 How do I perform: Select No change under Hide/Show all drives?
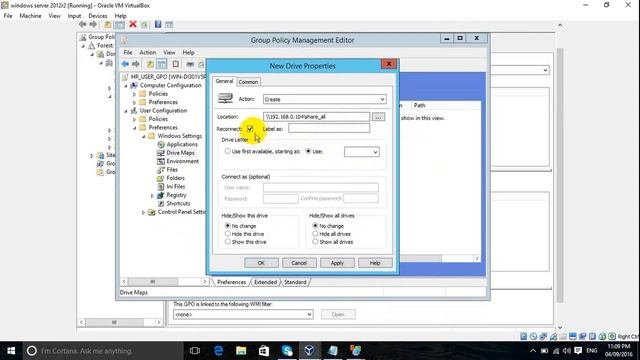(315, 226)
